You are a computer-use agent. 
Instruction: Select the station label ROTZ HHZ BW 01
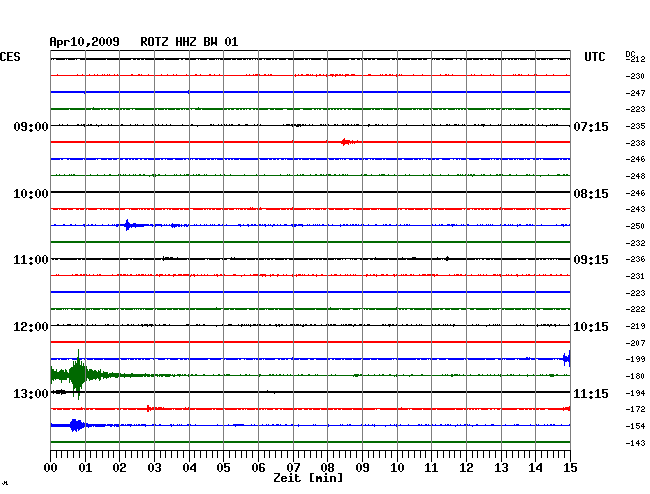coord(189,42)
